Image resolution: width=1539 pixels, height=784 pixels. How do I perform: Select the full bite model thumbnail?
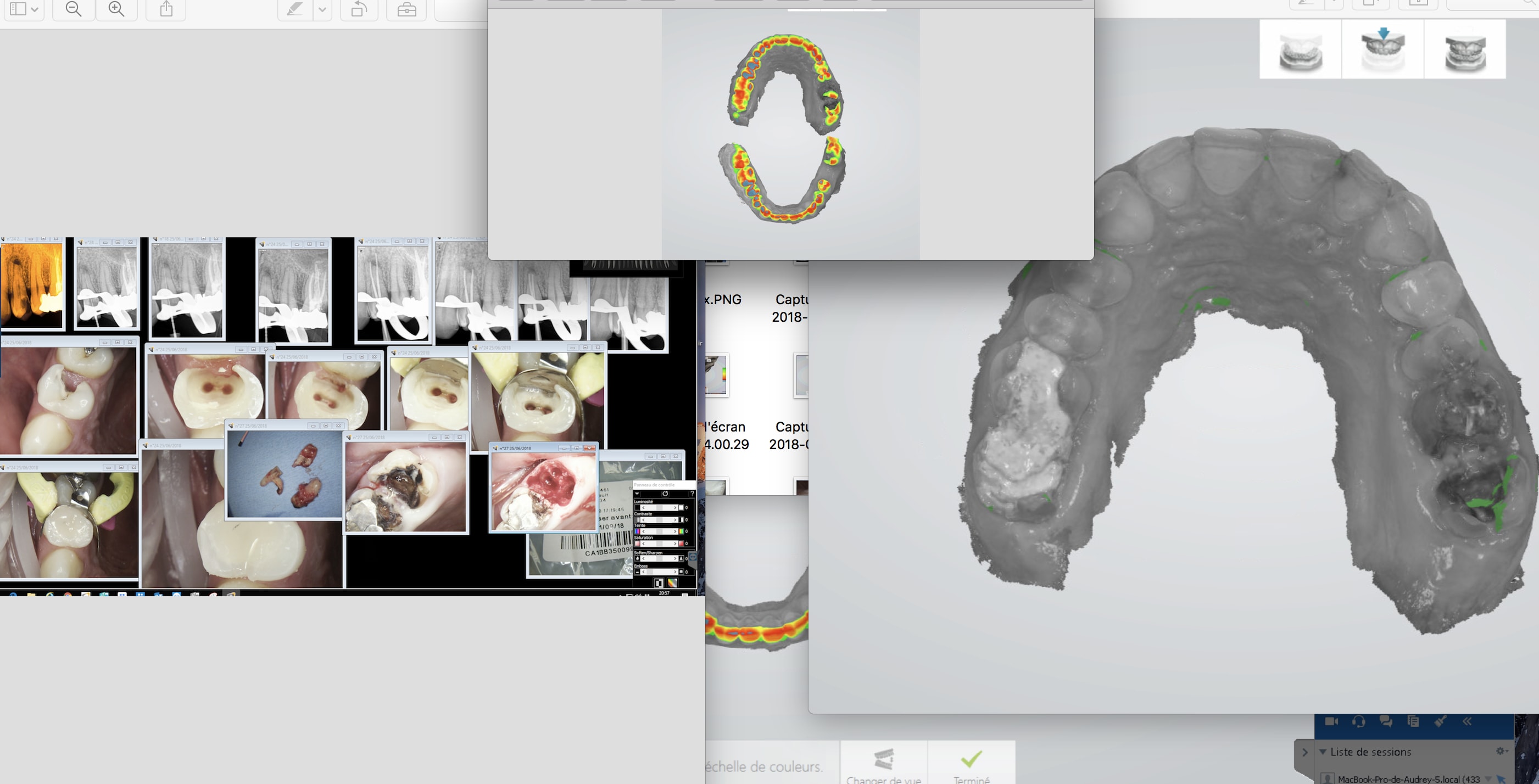coord(1465,49)
